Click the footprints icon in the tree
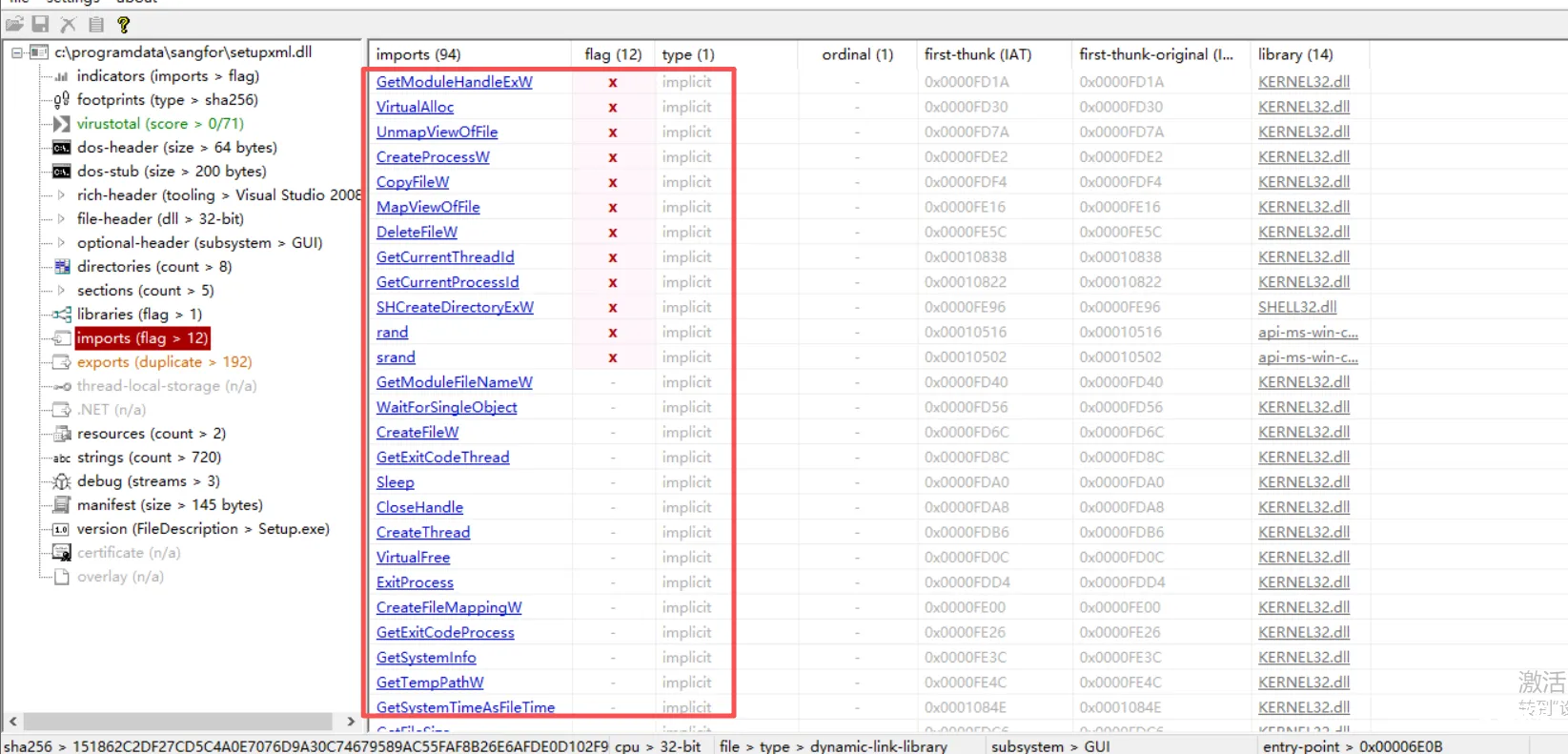 61,100
